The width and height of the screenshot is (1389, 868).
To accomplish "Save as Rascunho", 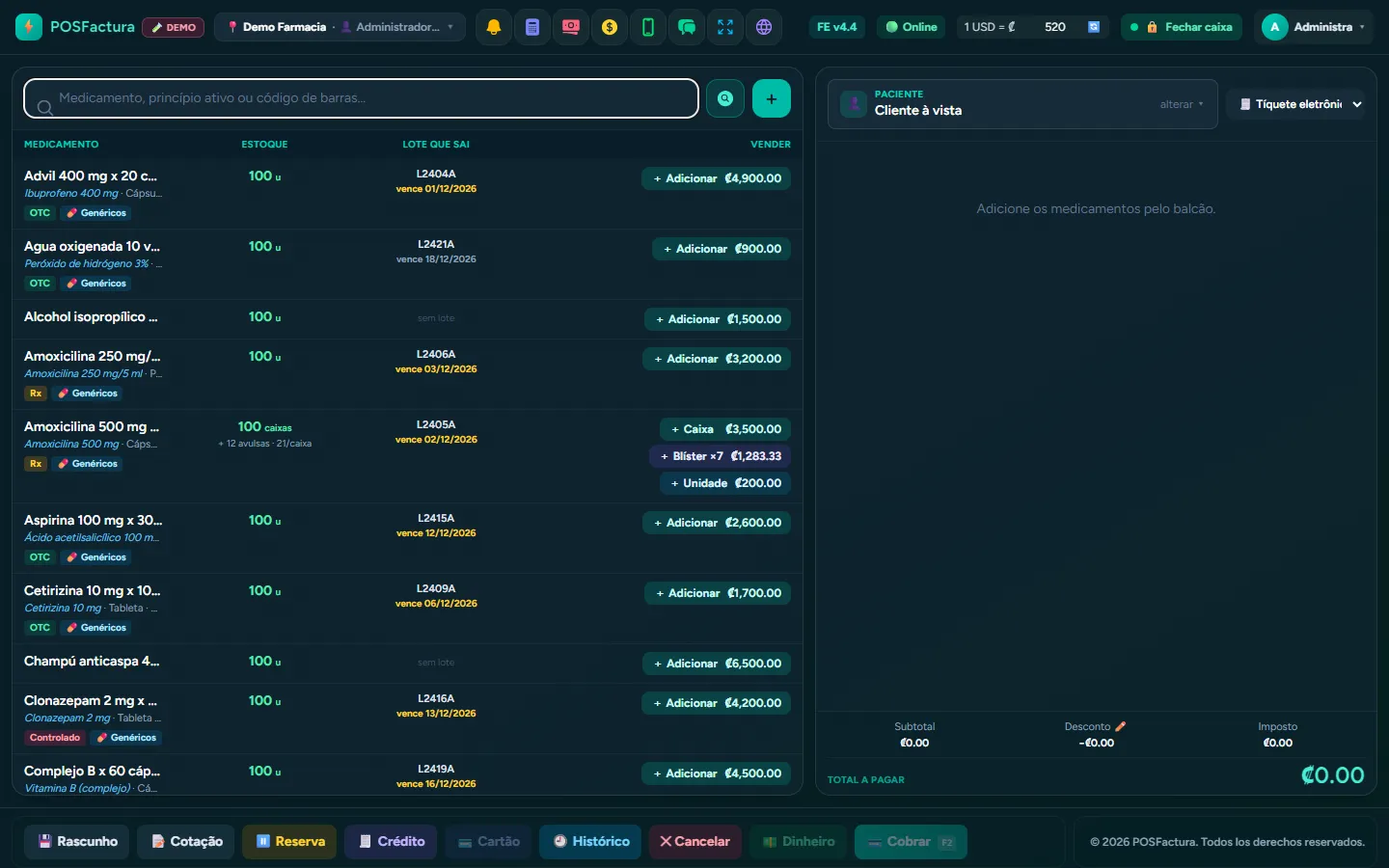I will pos(78,842).
